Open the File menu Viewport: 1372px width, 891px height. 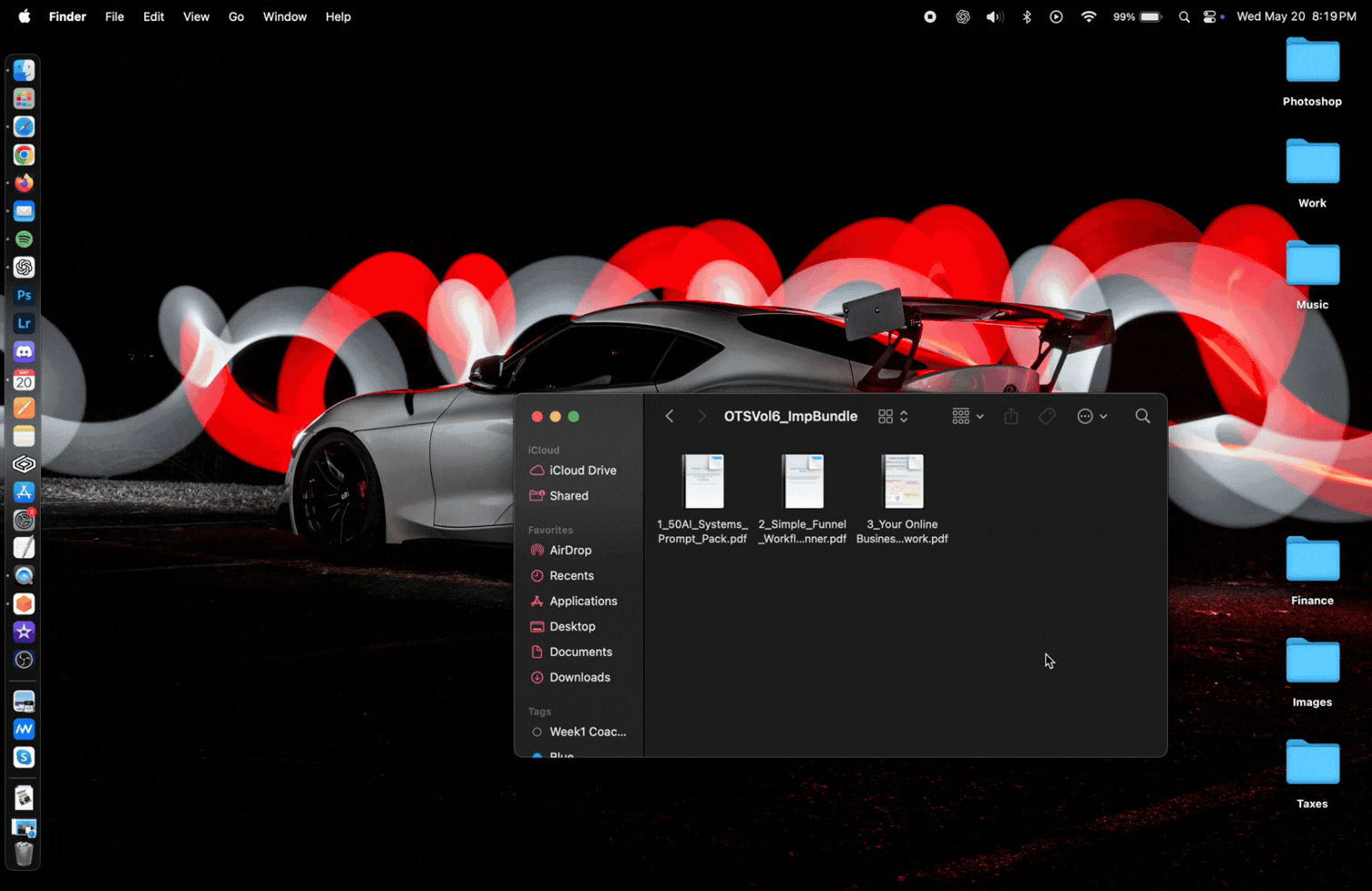(114, 16)
